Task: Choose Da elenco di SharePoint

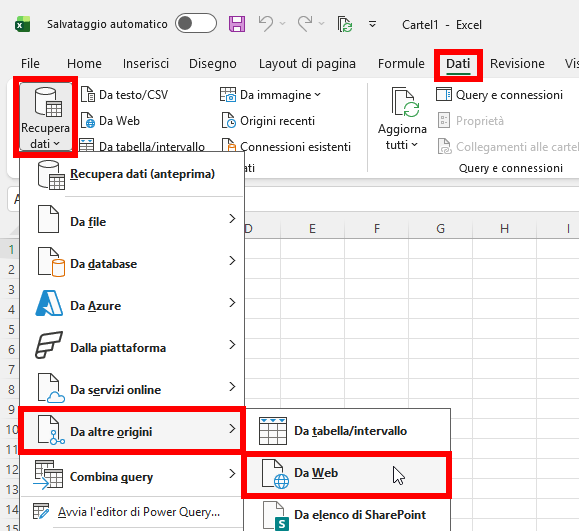Action: point(346,515)
